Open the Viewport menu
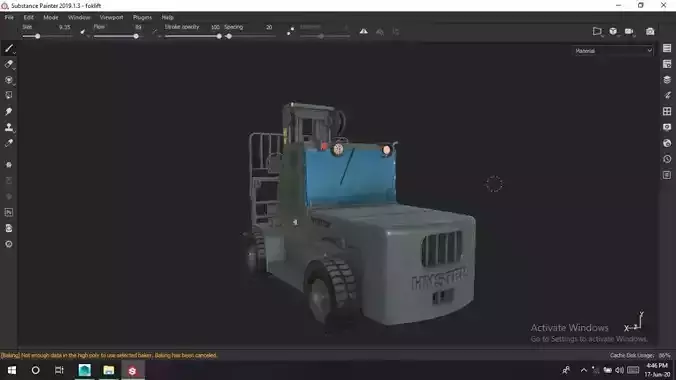The width and height of the screenshot is (676, 380). click(111, 17)
